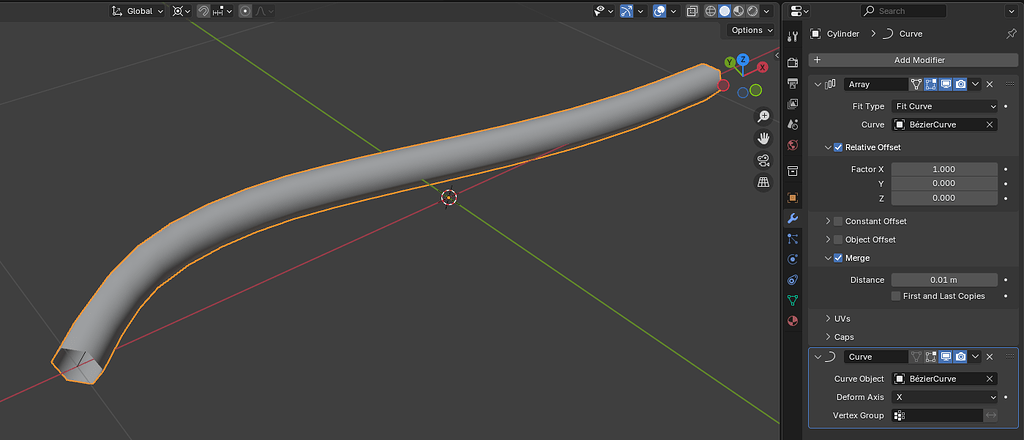This screenshot has width=1024, height=440.
Task: Open Array modifier extra options arrow
Action: click(976, 84)
